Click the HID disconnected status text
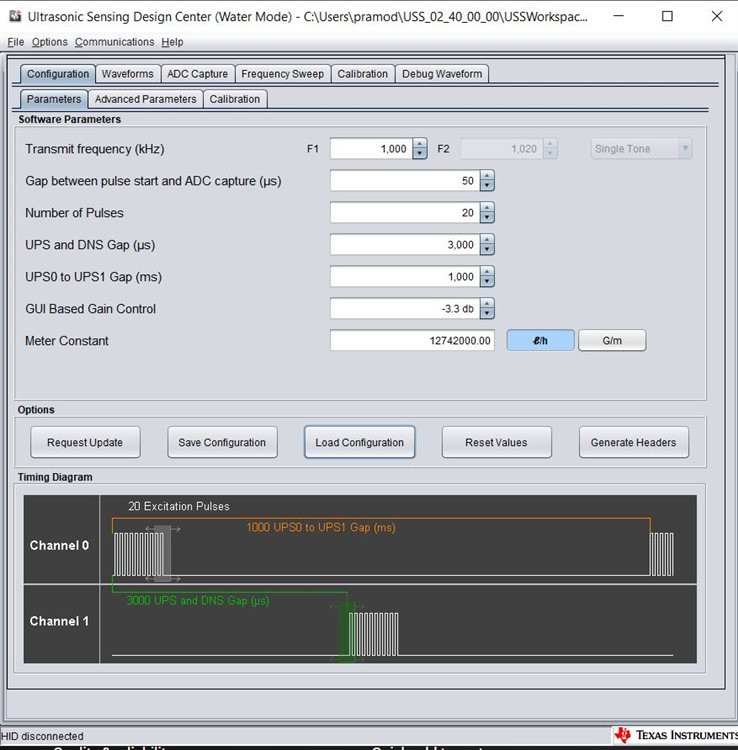 42,736
